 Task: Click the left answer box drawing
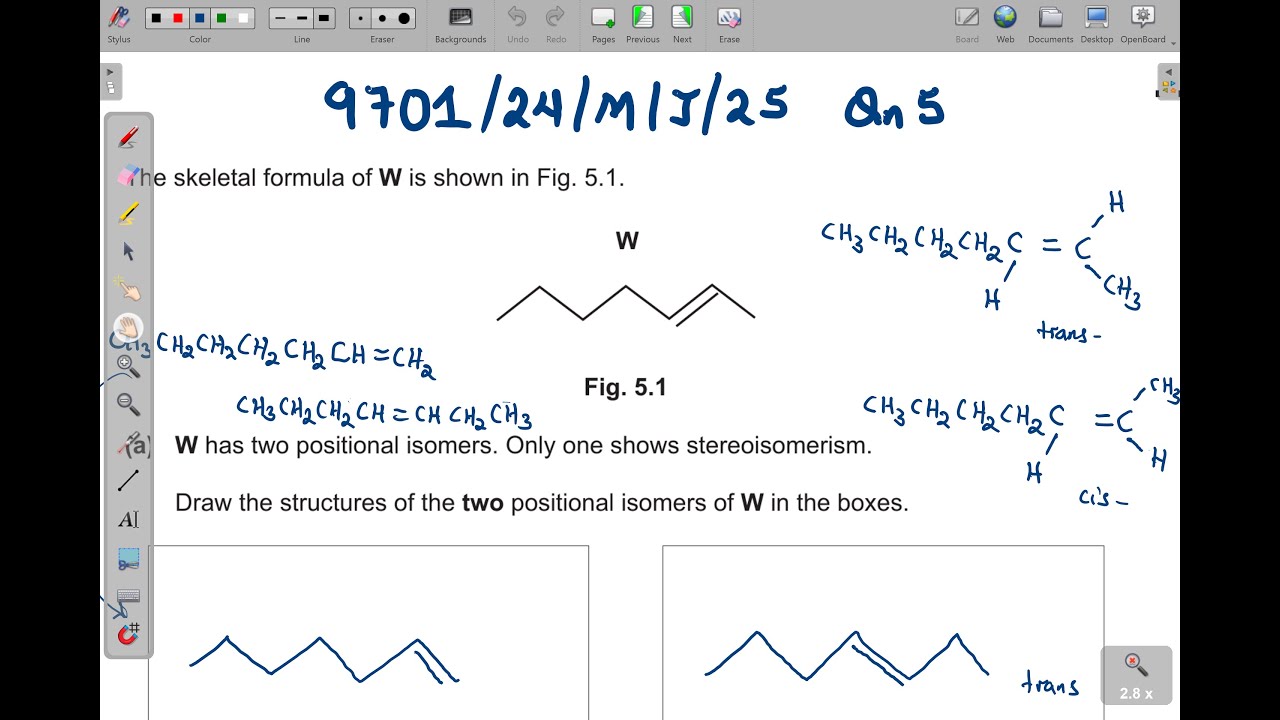point(324,660)
